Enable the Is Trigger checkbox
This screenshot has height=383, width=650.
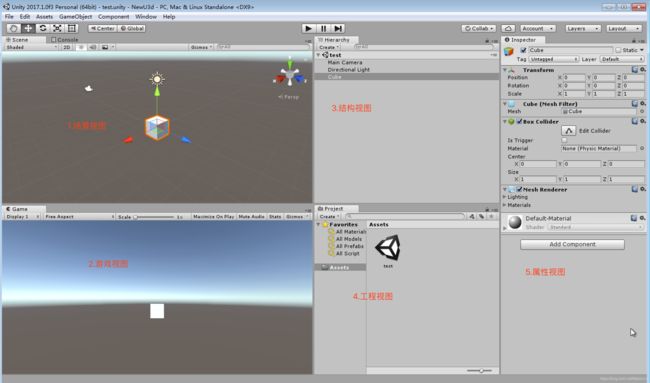click(x=564, y=140)
